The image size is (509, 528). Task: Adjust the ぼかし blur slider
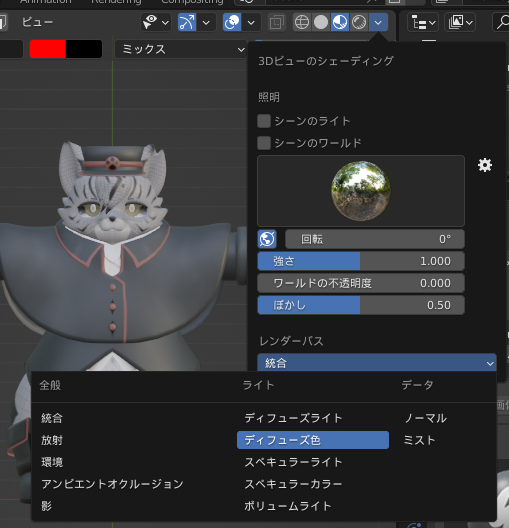pyautogui.click(x=361, y=305)
